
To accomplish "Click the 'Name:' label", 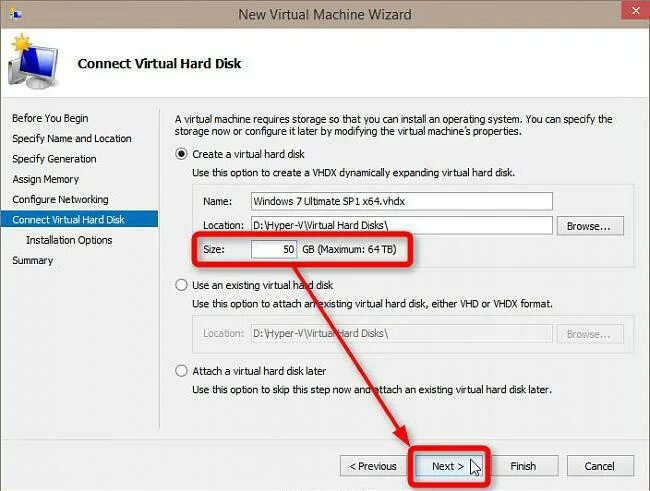I will 217,202.
